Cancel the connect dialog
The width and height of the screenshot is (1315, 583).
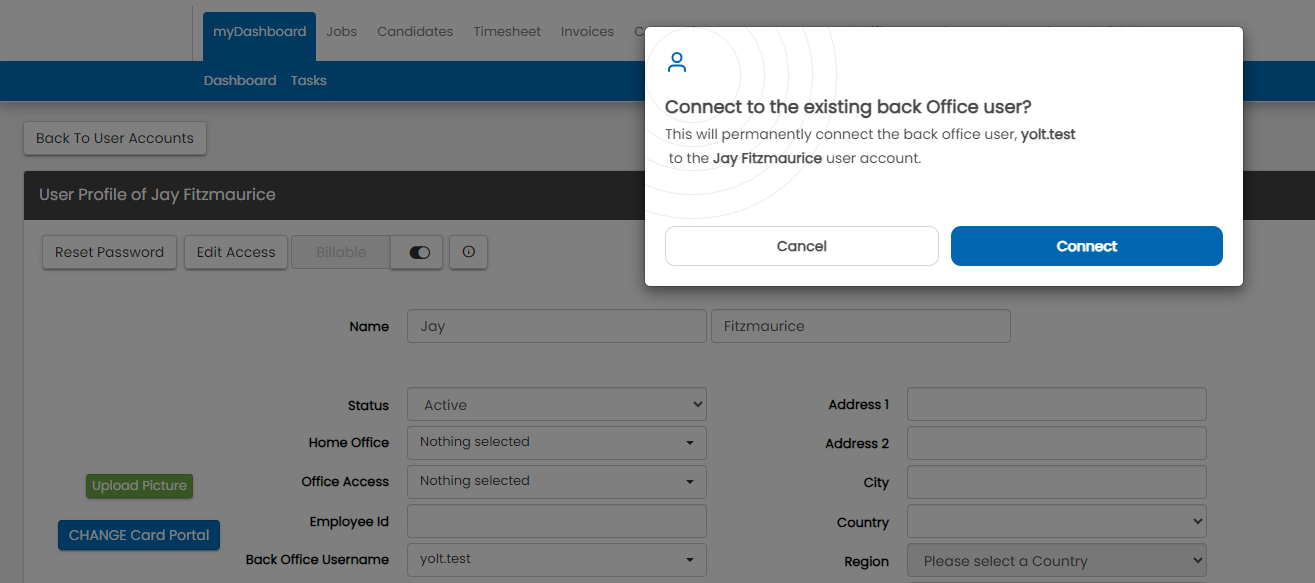point(801,246)
